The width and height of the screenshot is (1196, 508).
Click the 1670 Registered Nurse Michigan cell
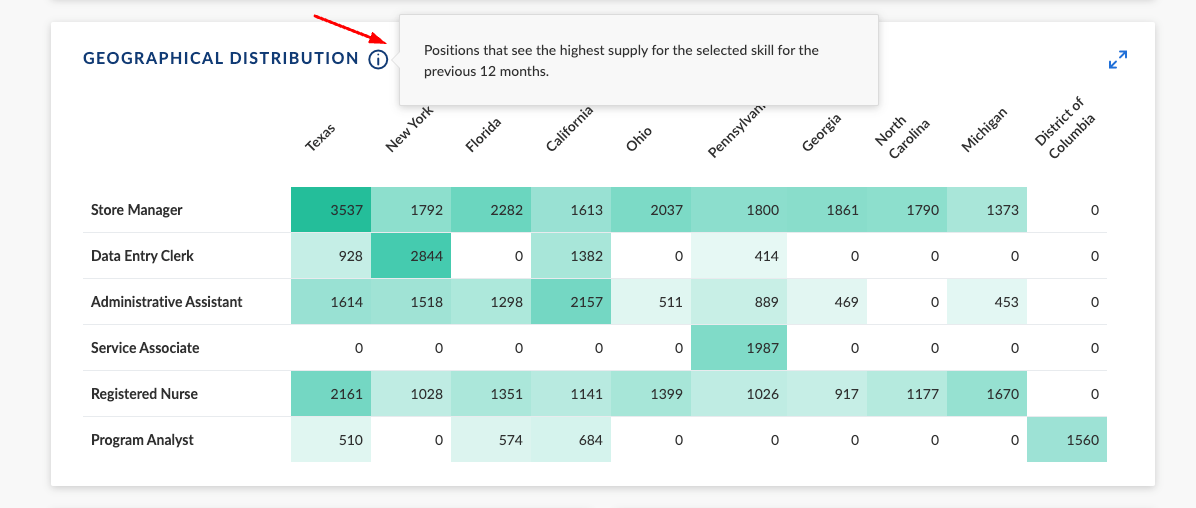[987, 394]
